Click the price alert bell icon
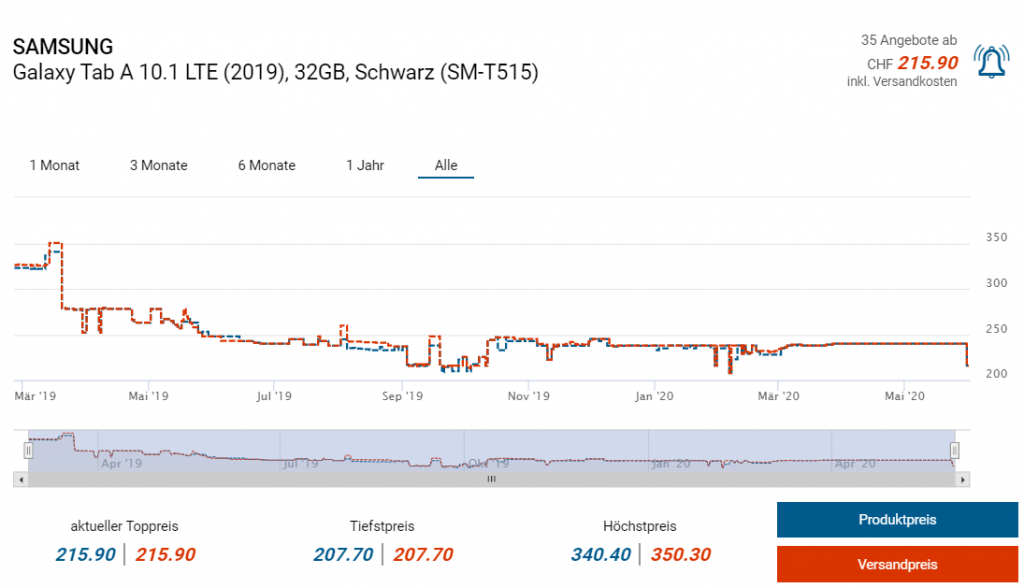Viewport: 1024px width, 588px height. 991,63
